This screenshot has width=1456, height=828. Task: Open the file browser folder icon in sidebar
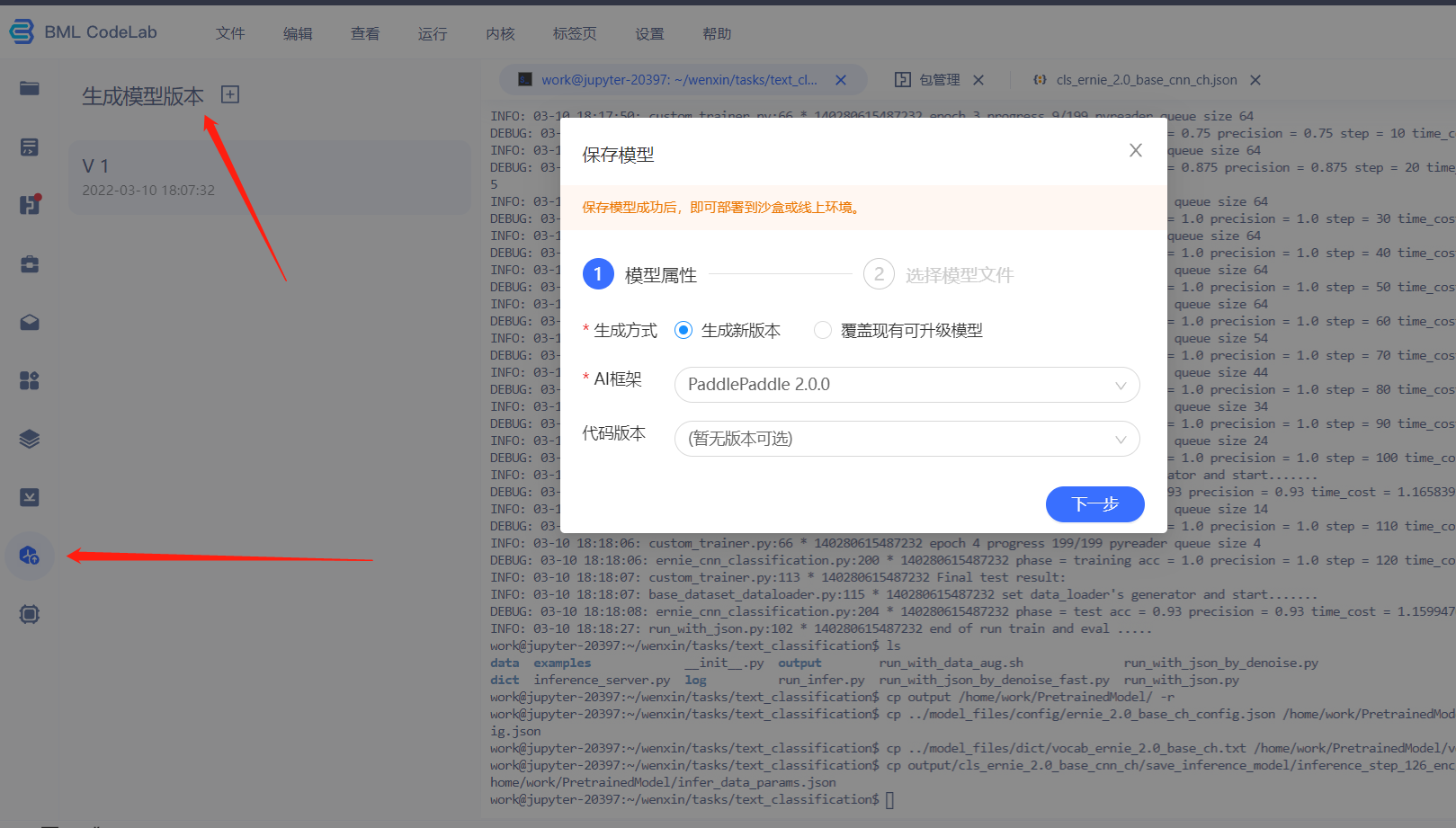tap(30, 88)
